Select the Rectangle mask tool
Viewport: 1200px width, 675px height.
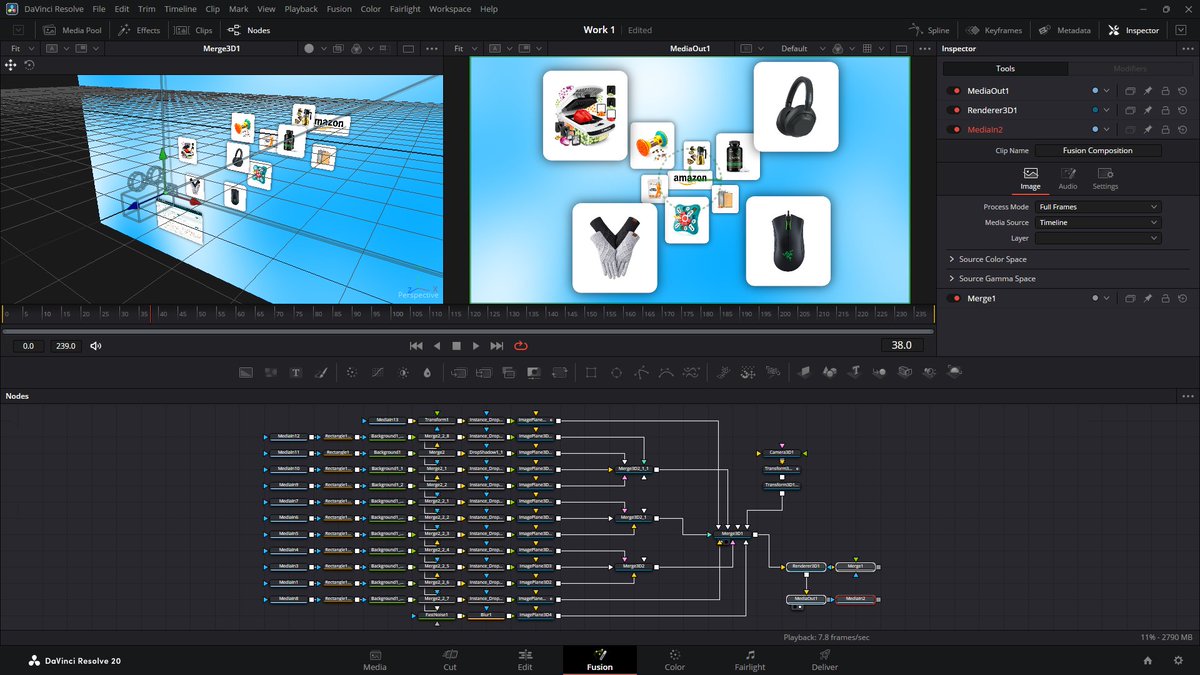point(590,372)
